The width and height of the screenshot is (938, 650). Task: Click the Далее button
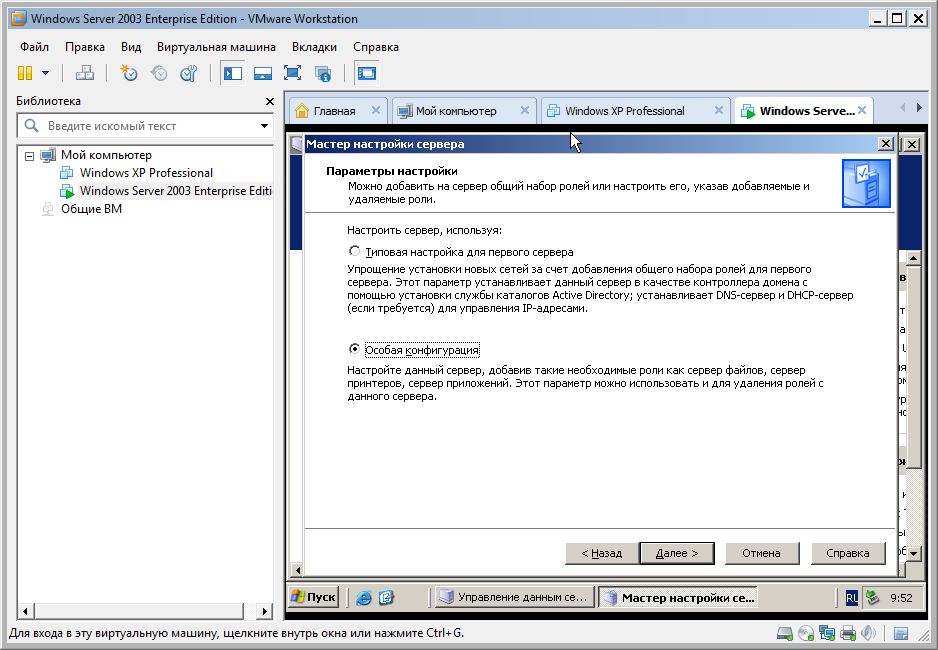coord(677,553)
